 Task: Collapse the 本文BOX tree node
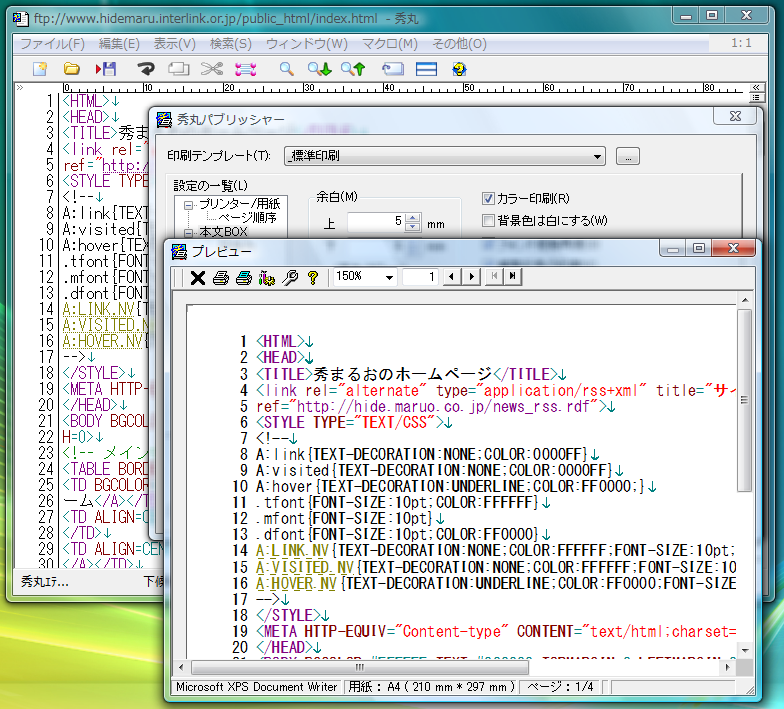pyautogui.click(x=188, y=232)
